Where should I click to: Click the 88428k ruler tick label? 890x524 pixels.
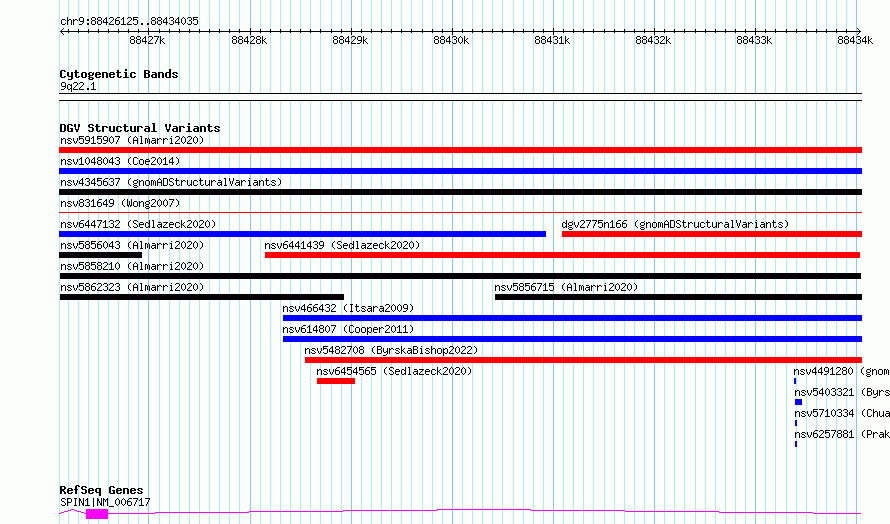coord(249,40)
